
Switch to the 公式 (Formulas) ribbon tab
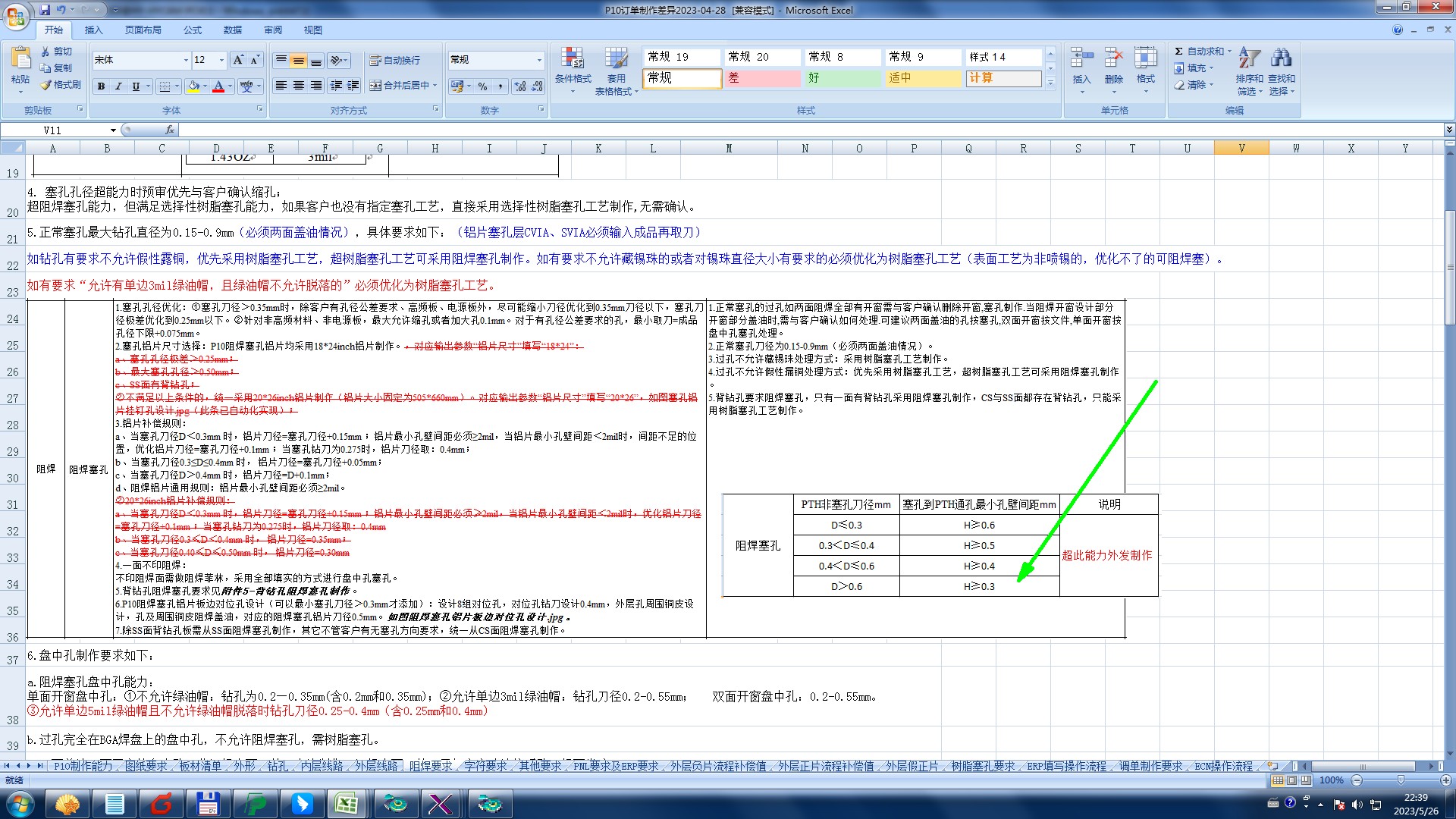pos(193,30)
